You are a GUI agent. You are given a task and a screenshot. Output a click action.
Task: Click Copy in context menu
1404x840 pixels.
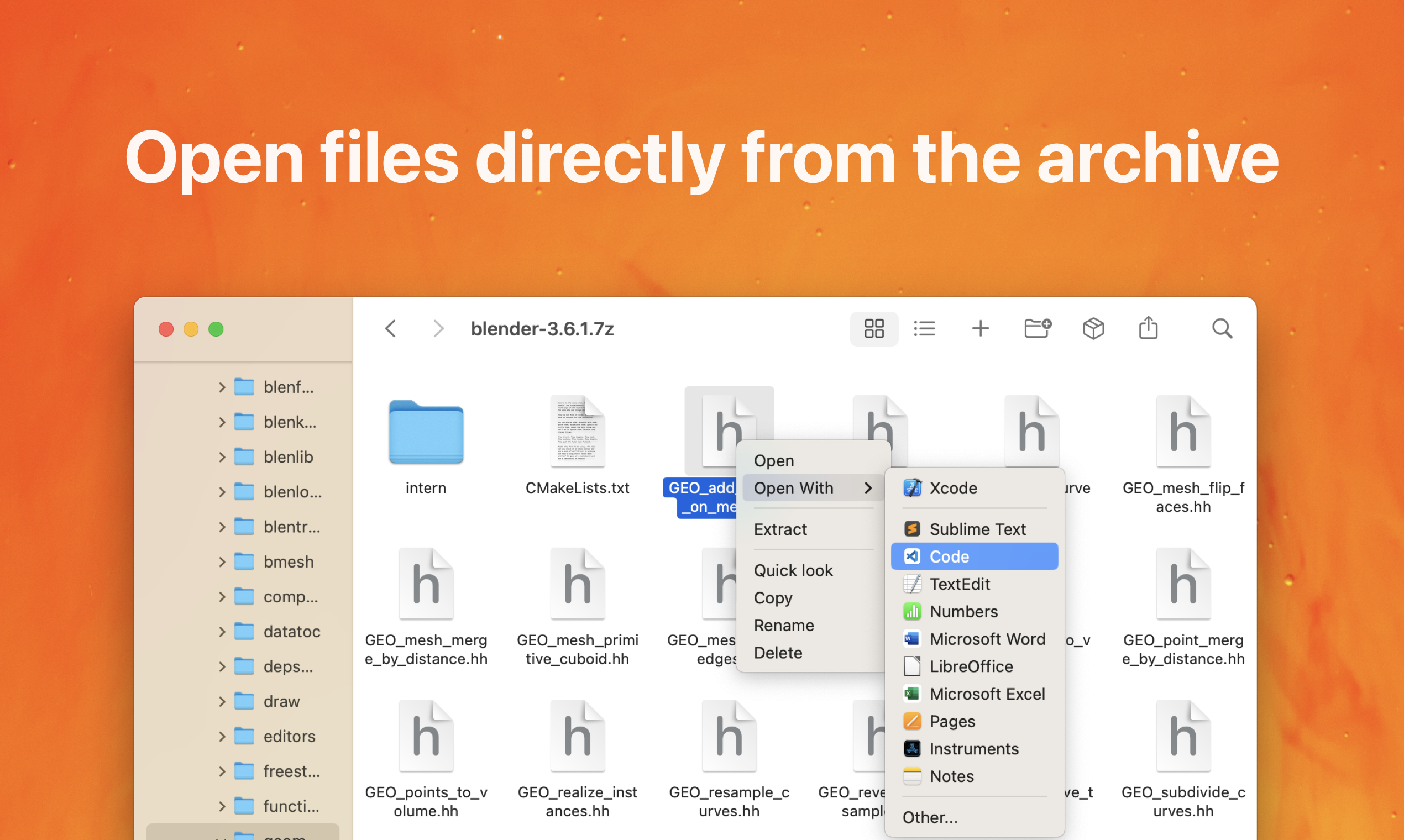pyautogui.click(x=814, y=598)
